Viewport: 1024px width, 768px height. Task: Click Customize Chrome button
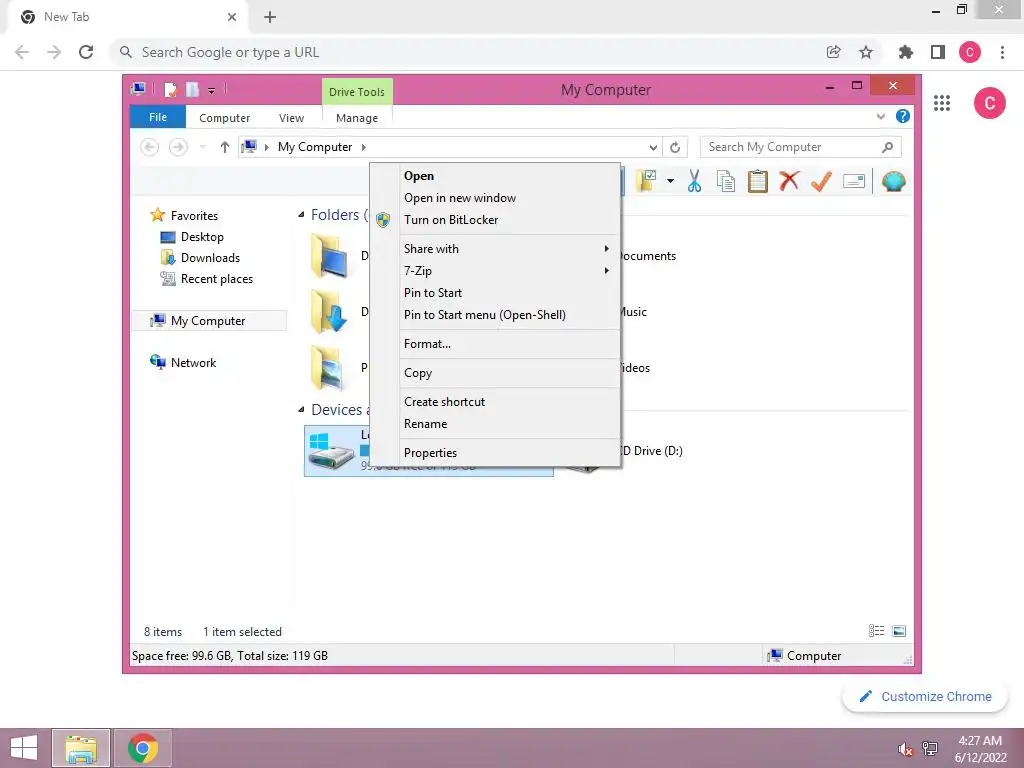pyautogui.click(x=925, y=697)
